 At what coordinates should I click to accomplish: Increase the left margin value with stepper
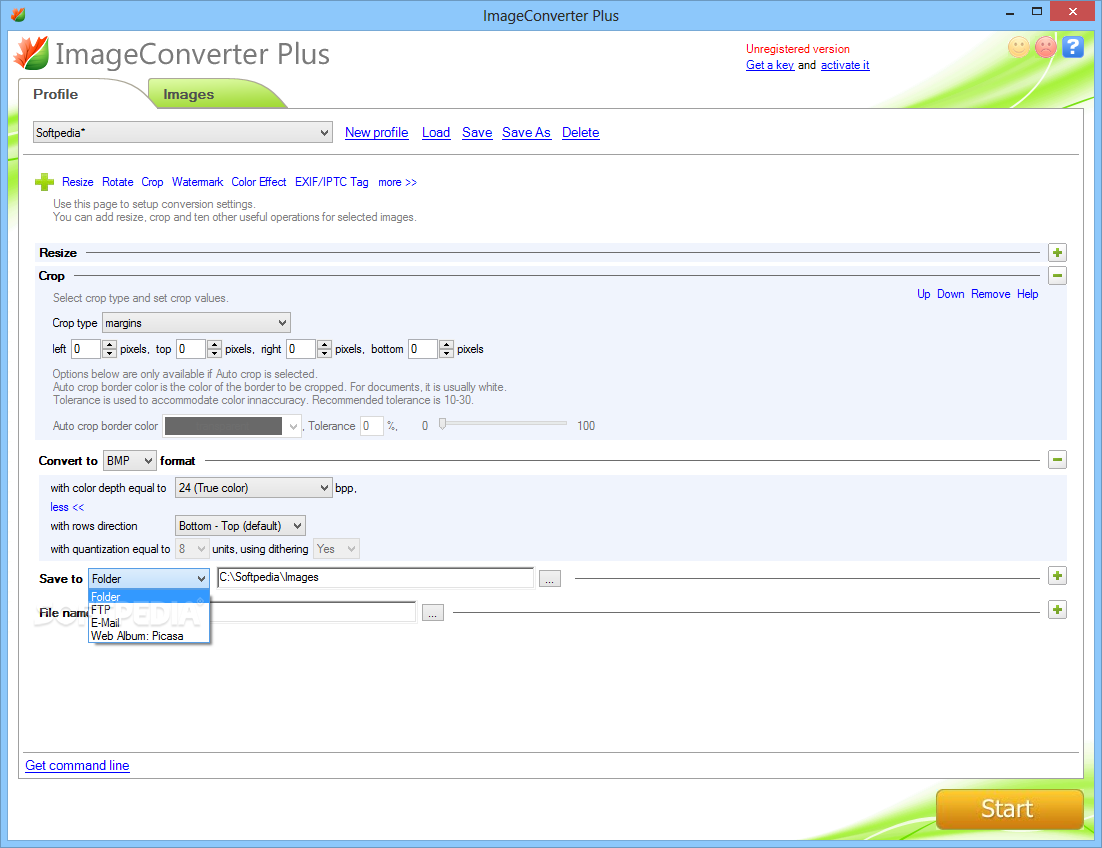(109, 344)
